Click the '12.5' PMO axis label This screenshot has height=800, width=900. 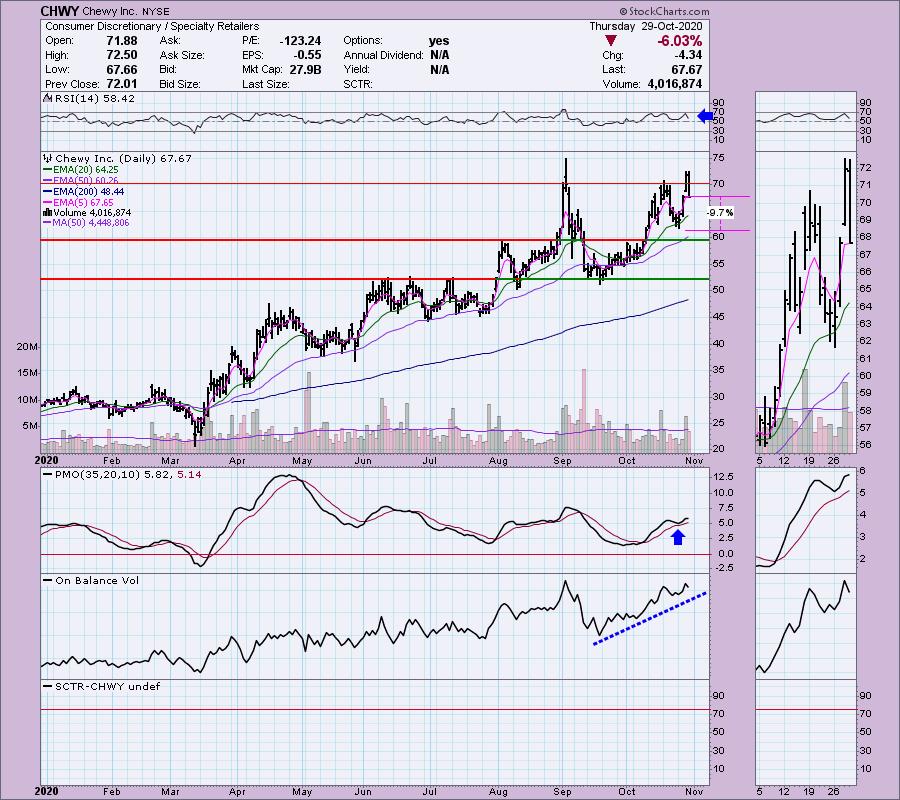click(x=723, y=477)
